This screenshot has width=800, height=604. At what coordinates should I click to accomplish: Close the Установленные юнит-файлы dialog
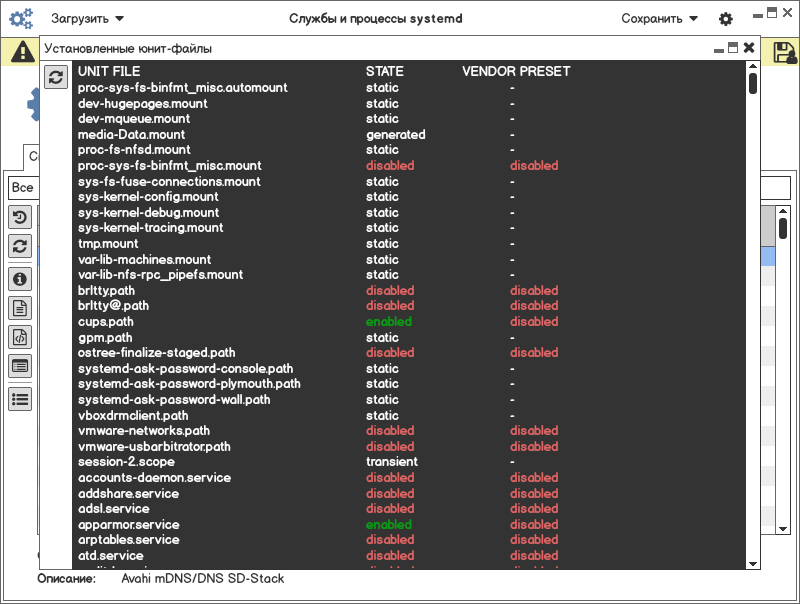pos(748,47)
